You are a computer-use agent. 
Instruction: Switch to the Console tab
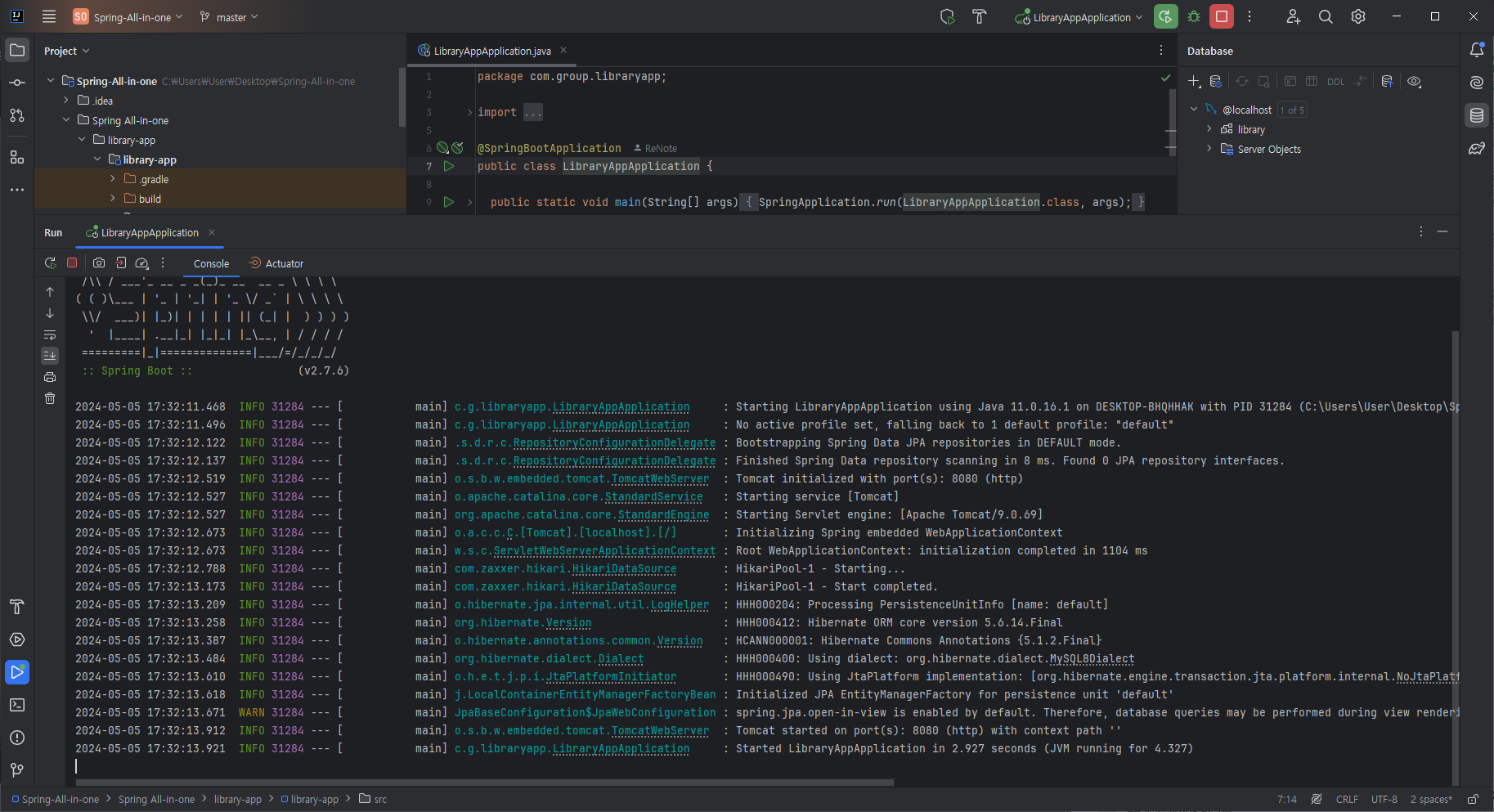pyautogui.click(x=211, y=263)
